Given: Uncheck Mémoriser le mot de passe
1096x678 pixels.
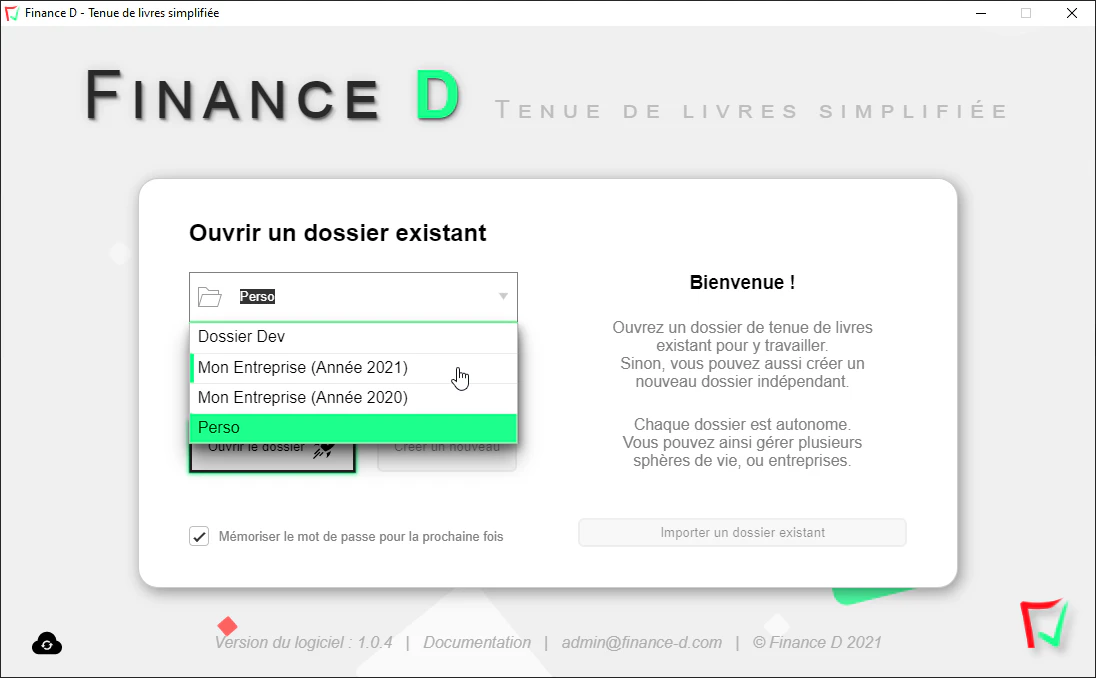Looking at the screenshot, I should click(x=199, y=536).
